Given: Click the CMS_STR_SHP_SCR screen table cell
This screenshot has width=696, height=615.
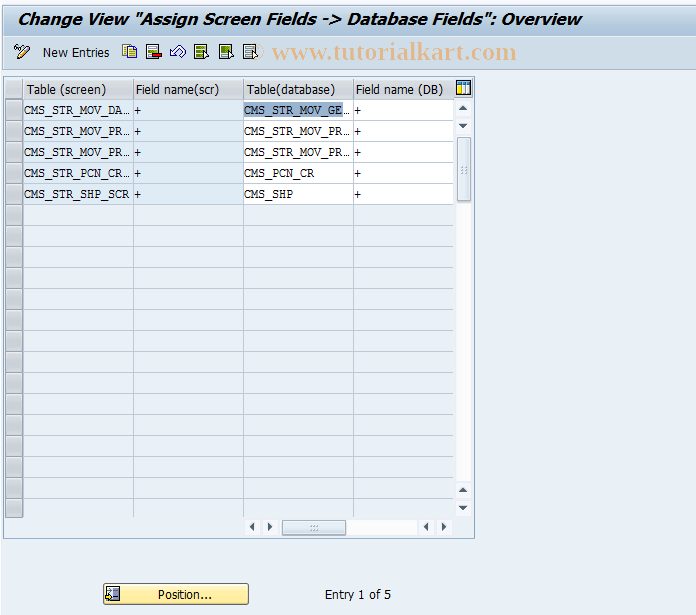Looking at the screenshot, I should (78, 194).
